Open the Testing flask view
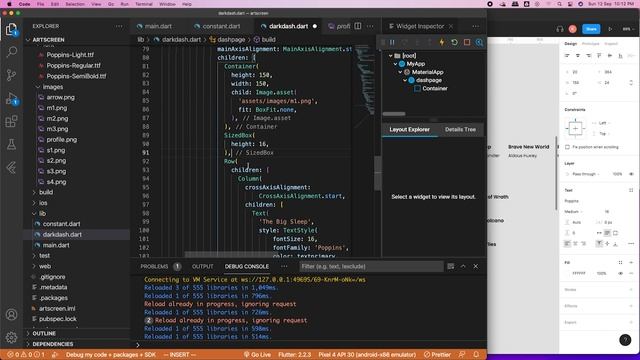This screenshot has width=640, height=360. (x=11, y=144)
